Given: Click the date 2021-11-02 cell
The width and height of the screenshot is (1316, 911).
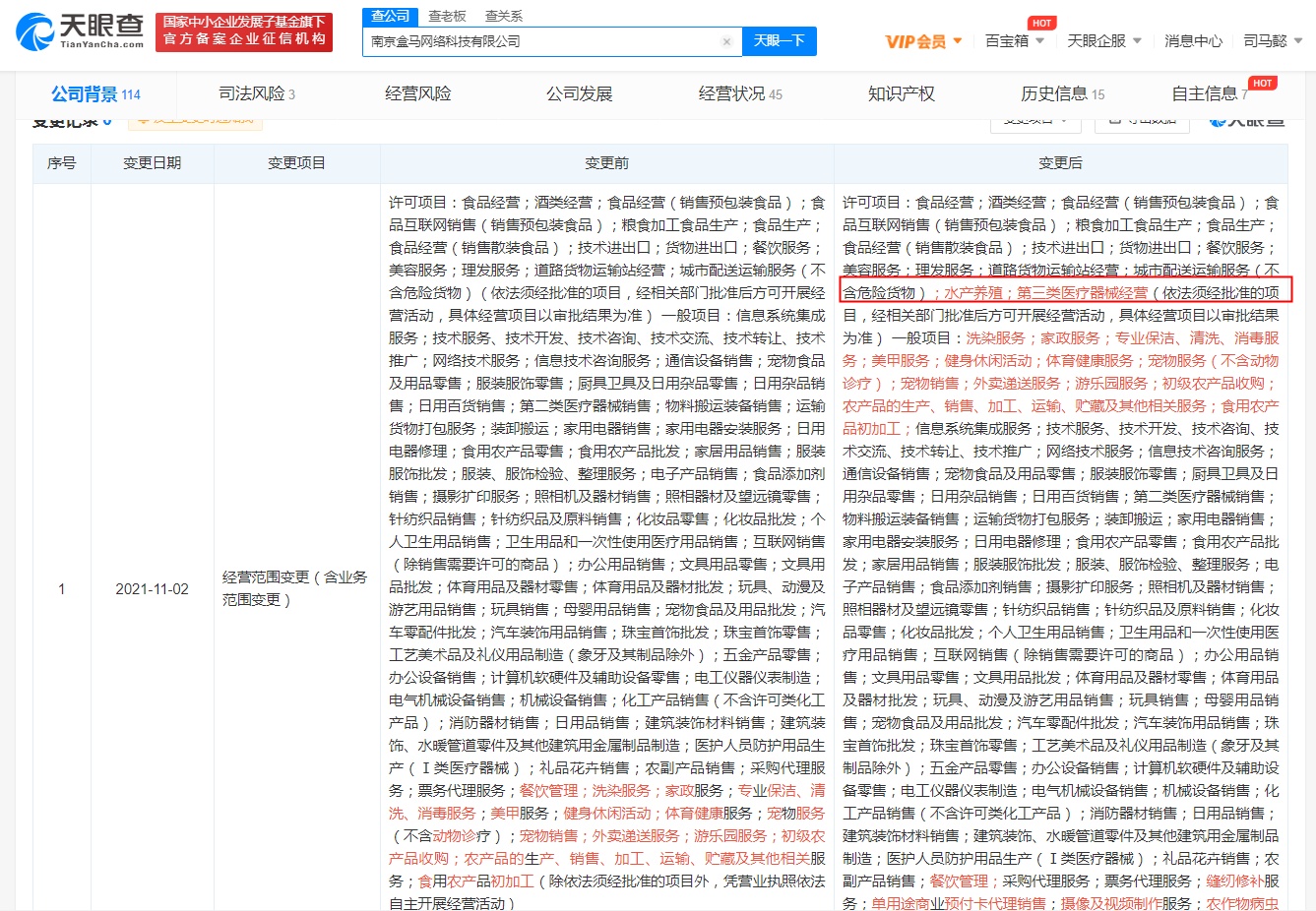Looking at the screenshot, I should pyautogui.click(x=153, y=589).
